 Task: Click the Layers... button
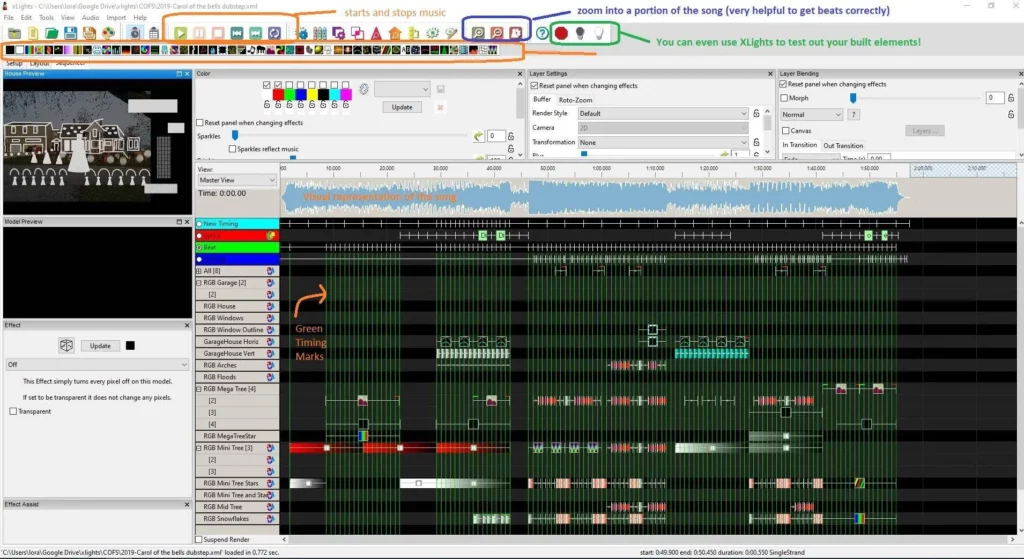924,131
